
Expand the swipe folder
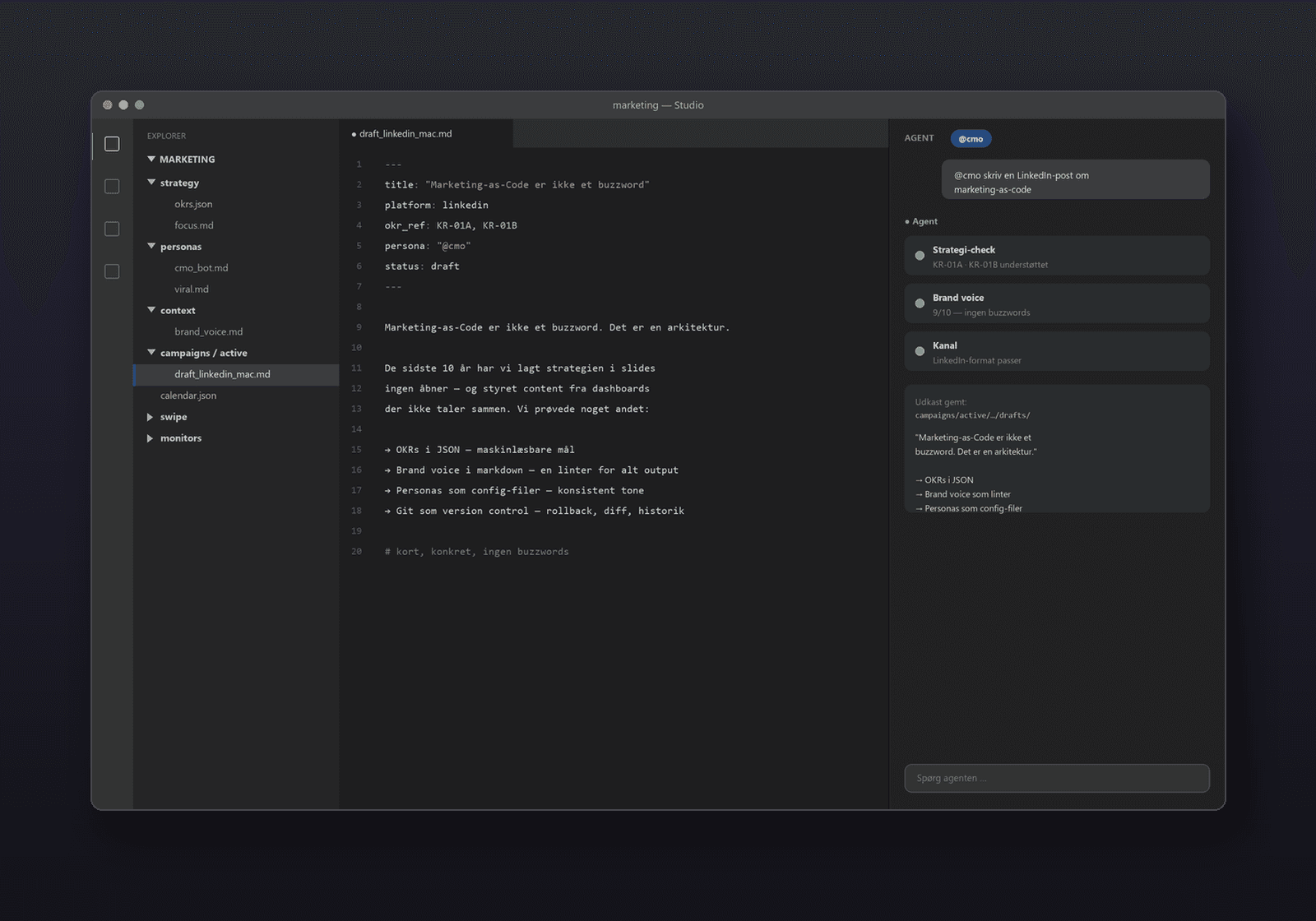(150, 417)
